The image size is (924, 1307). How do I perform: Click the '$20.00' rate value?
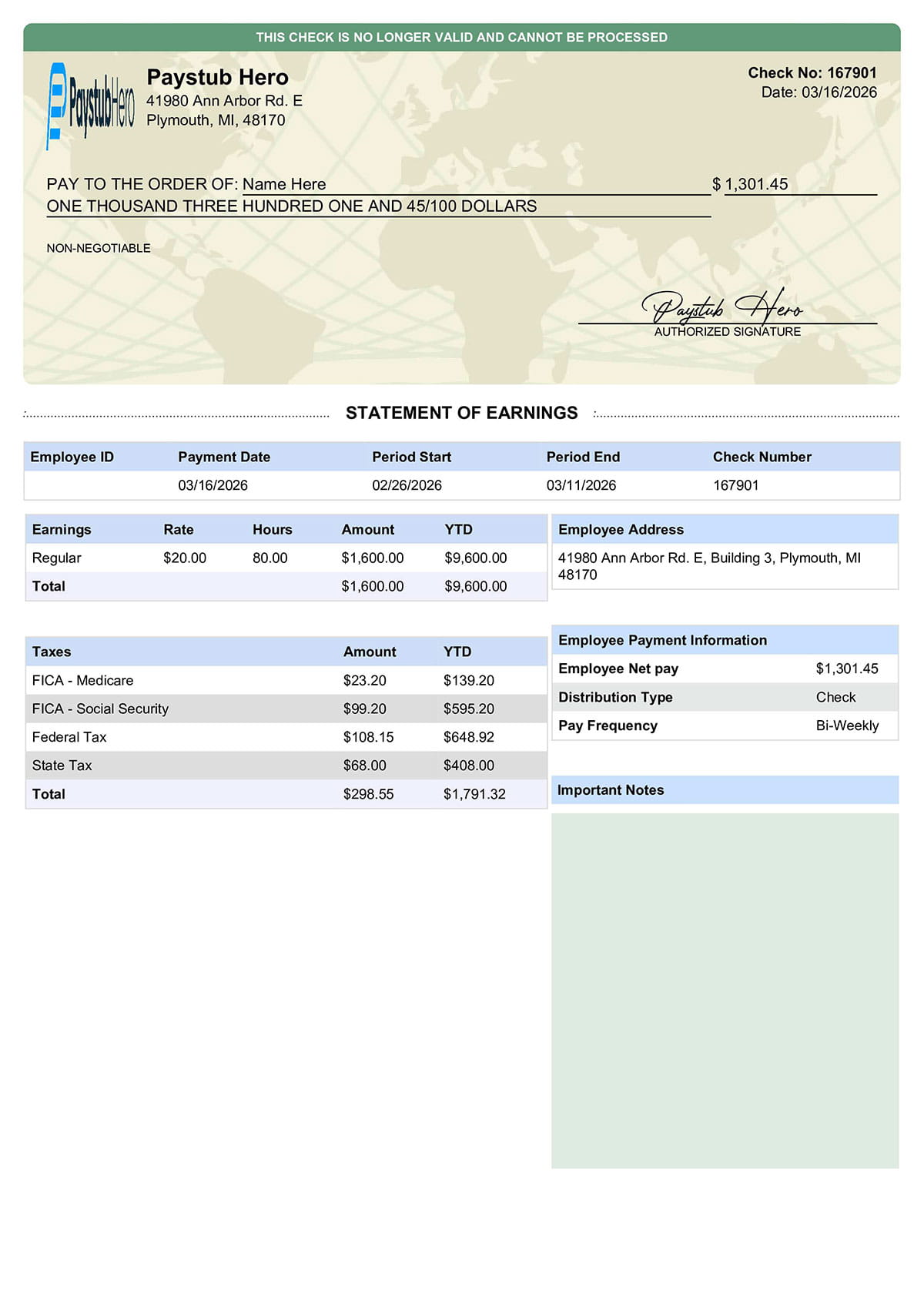pyautogui.click(x=185, y=558)
